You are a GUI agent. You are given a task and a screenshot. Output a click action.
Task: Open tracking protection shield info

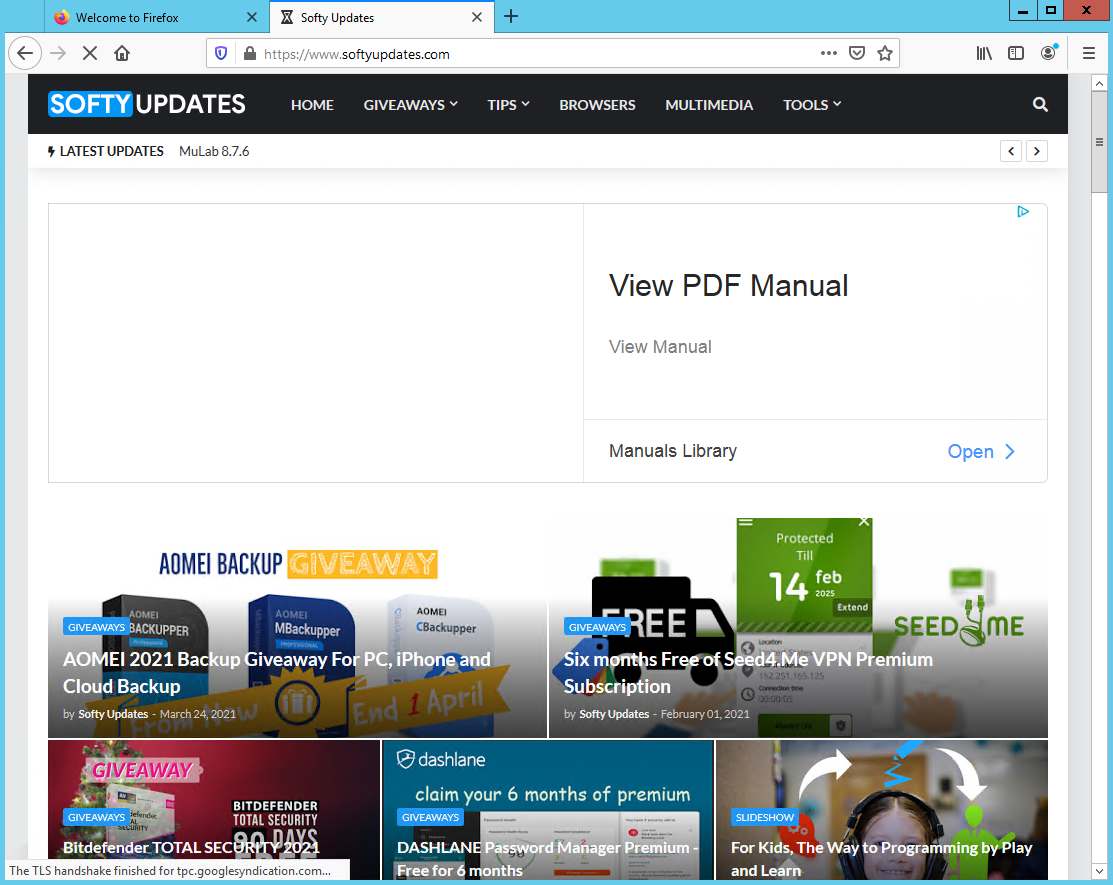221,54
